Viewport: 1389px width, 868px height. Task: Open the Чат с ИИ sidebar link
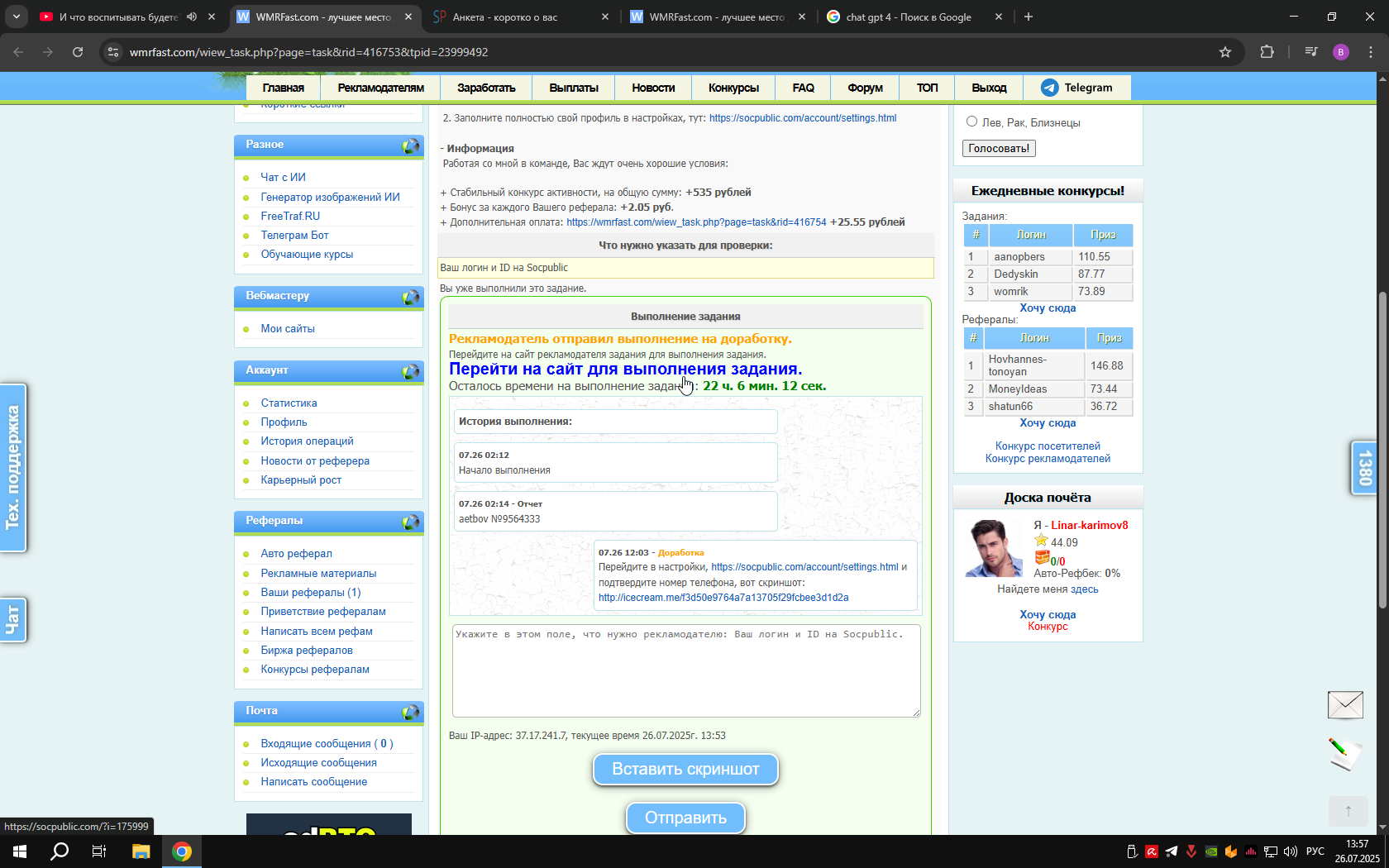(x=283, y=177)
